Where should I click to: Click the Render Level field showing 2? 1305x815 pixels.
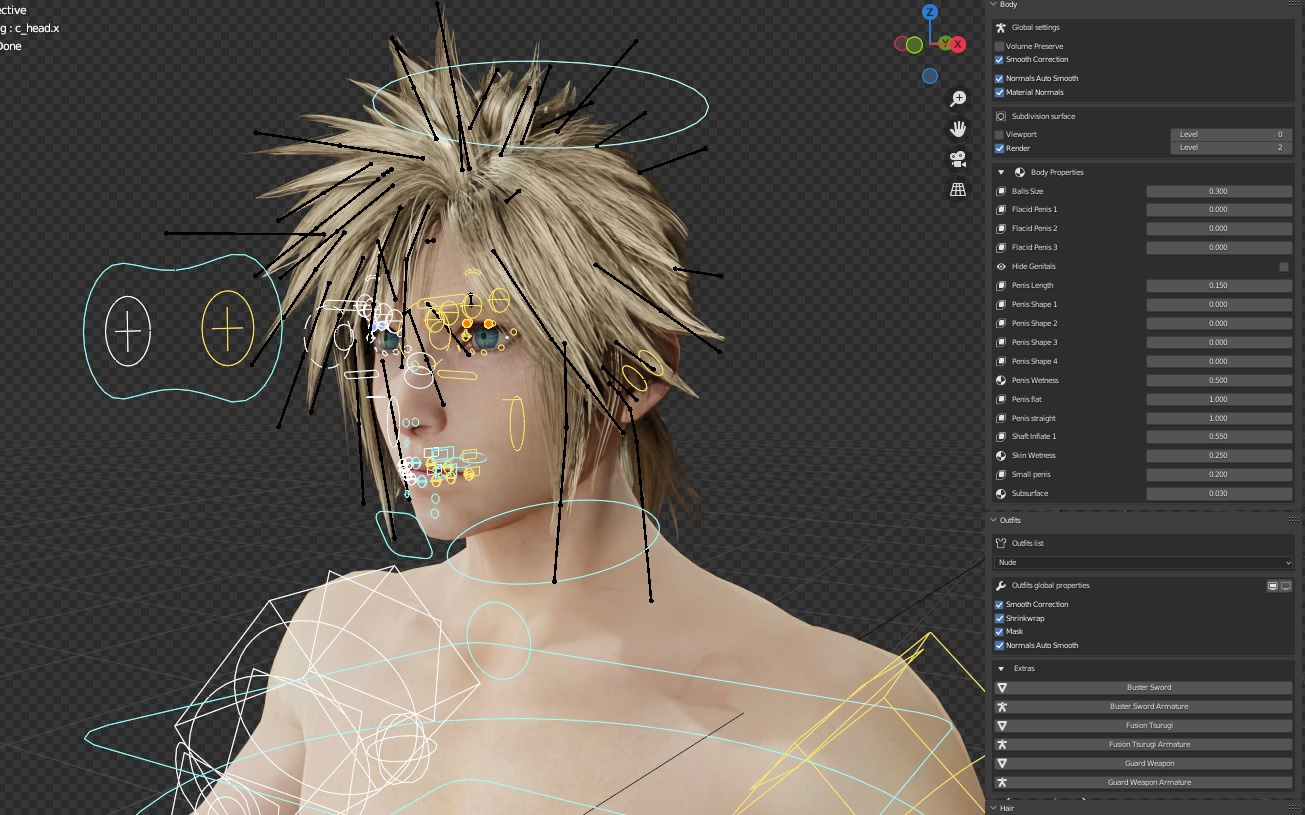pyautogui.click(x=1232, y=148)
